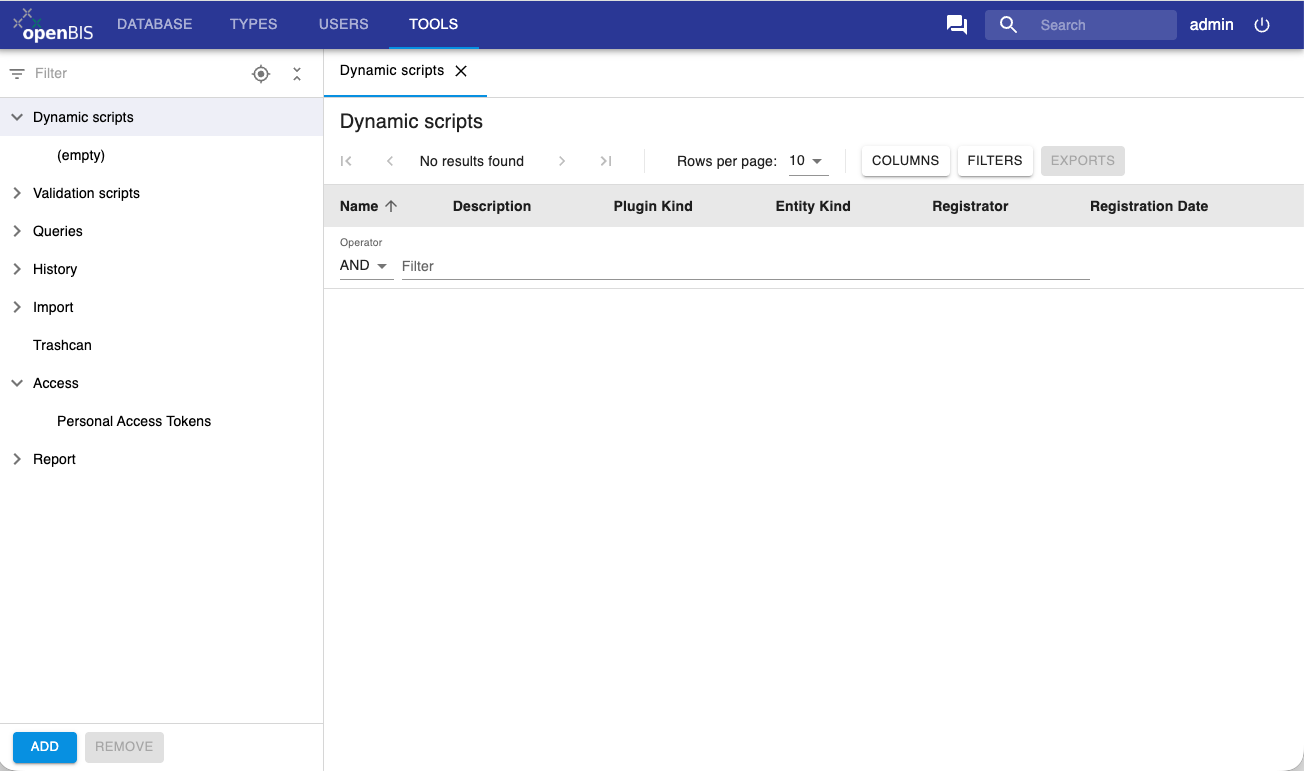
Task: Switch to the DATABASE menu
Action: coord(155,24)
